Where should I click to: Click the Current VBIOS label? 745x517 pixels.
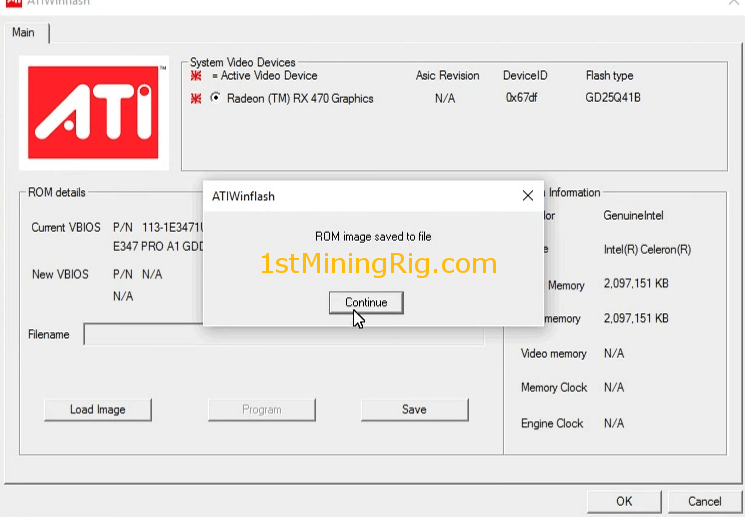pos(66,228)
